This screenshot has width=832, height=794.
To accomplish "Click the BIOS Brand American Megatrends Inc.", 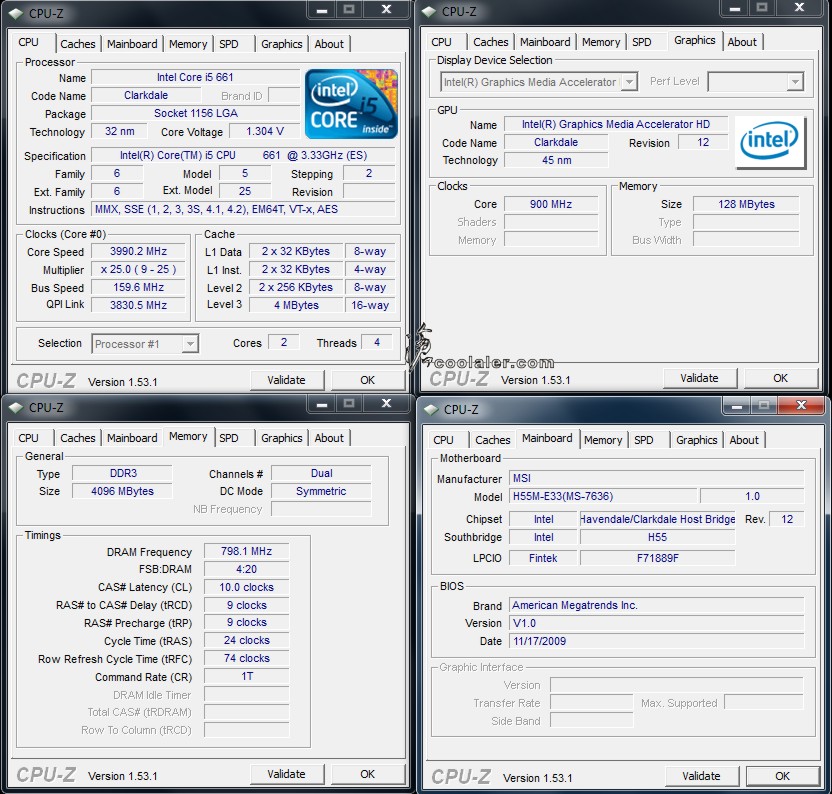I will tap(656, 606).
